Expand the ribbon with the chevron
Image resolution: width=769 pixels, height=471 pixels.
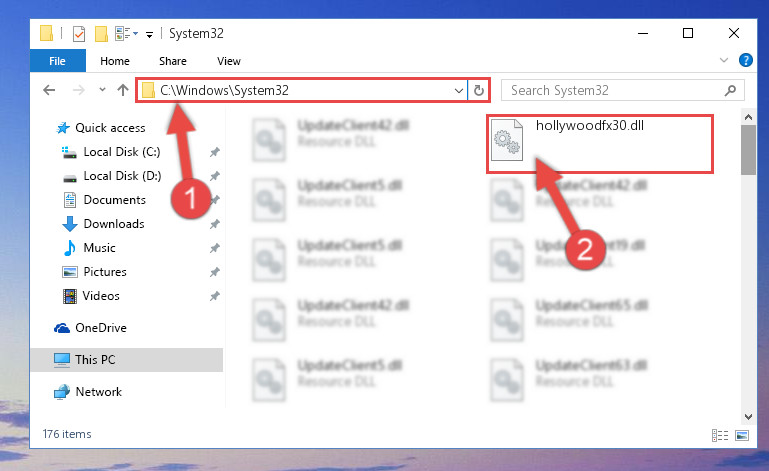pos(724,60)
